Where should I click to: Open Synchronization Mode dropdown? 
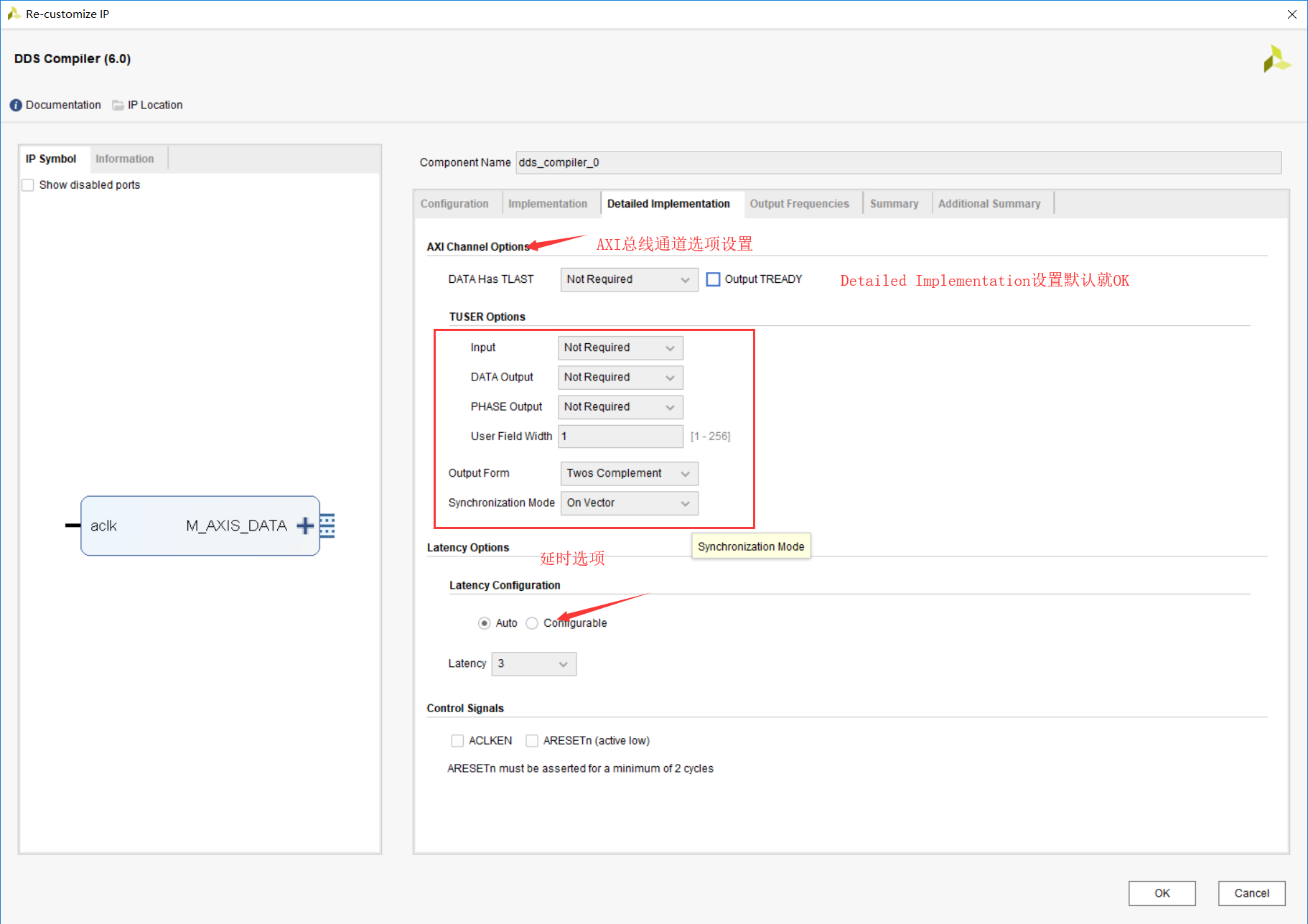click(629, 503)
